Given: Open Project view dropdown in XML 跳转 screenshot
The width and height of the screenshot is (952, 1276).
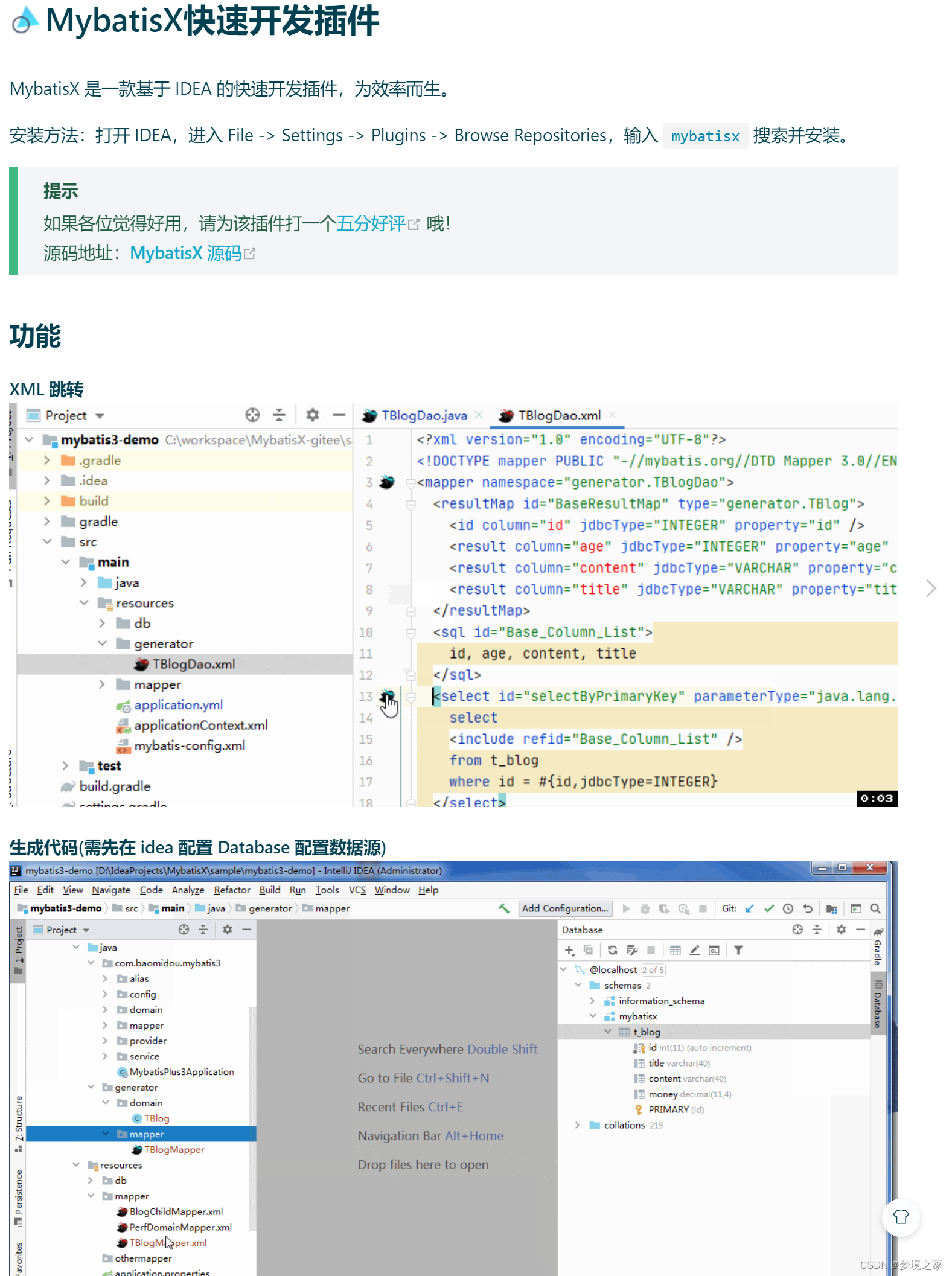Looking at the screenshot, I should click(100, 416).
